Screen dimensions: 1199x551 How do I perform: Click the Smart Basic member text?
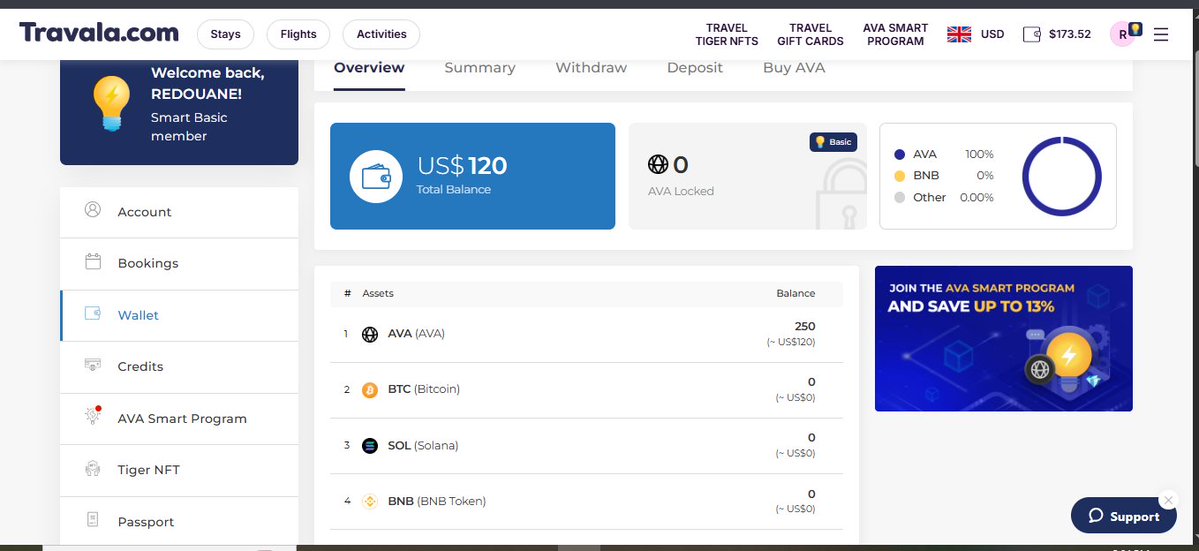tap(189, 127)
